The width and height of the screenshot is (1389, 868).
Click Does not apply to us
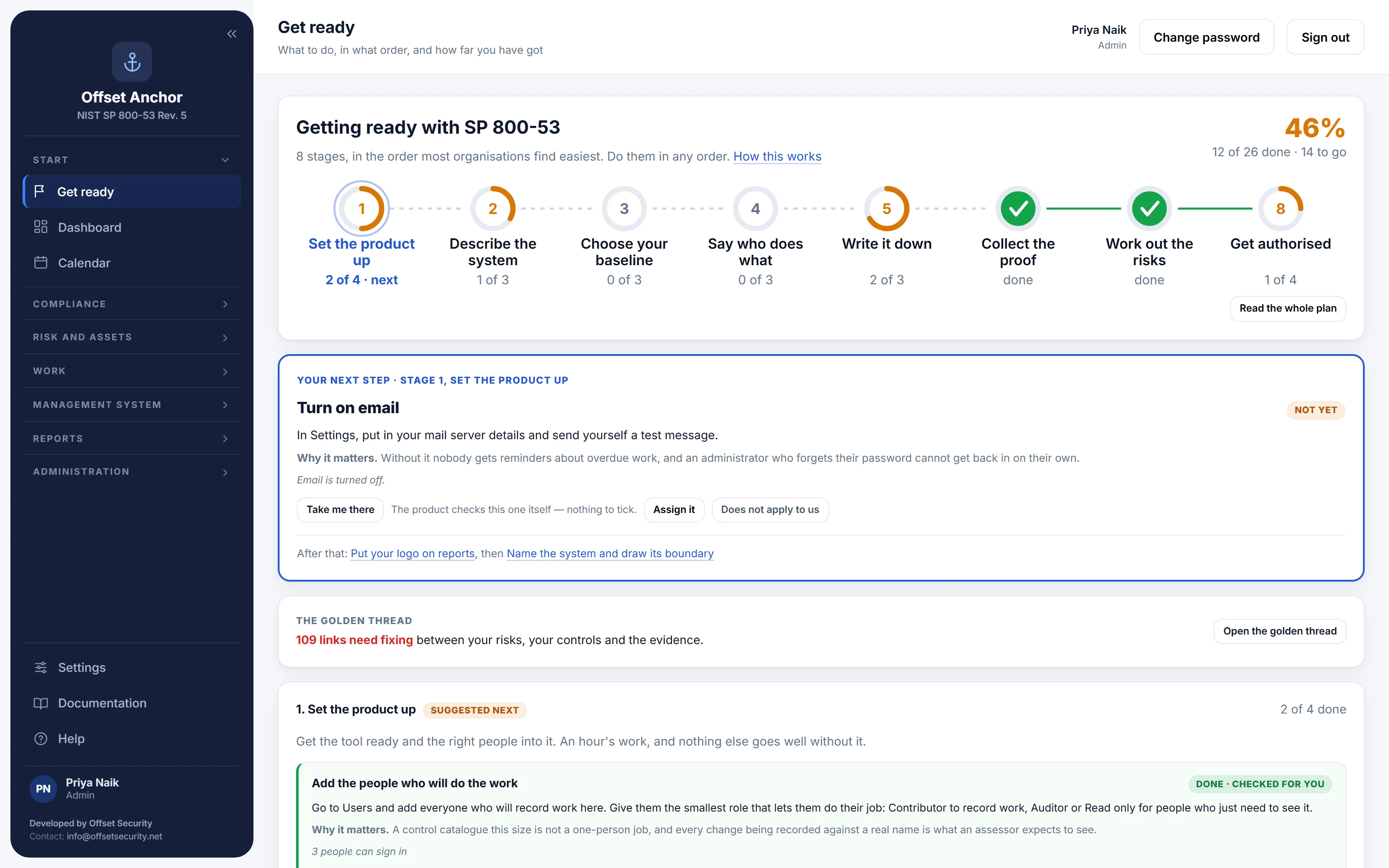[x=770, y=510]
